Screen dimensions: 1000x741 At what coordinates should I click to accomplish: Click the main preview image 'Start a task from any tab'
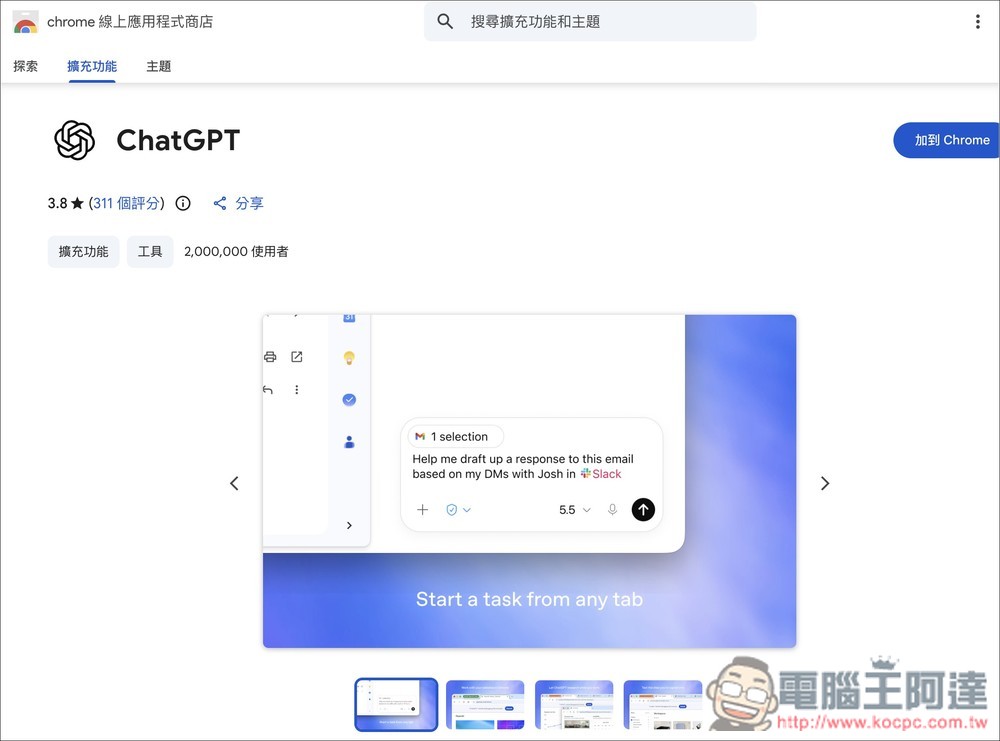(529, 481)
